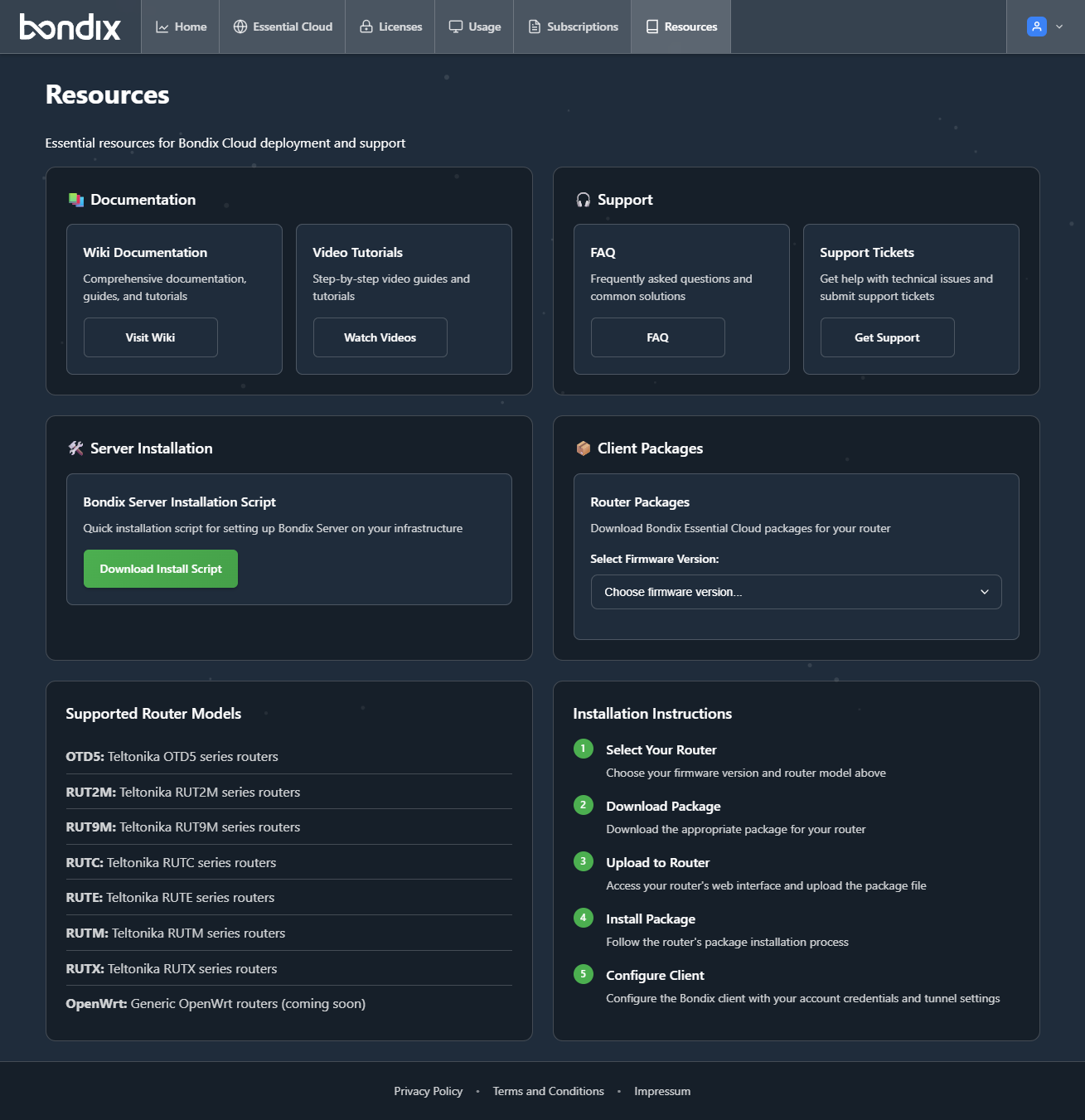Click the Get Support button
The width and height of the screenshot is (1085, 1120).
887,337
